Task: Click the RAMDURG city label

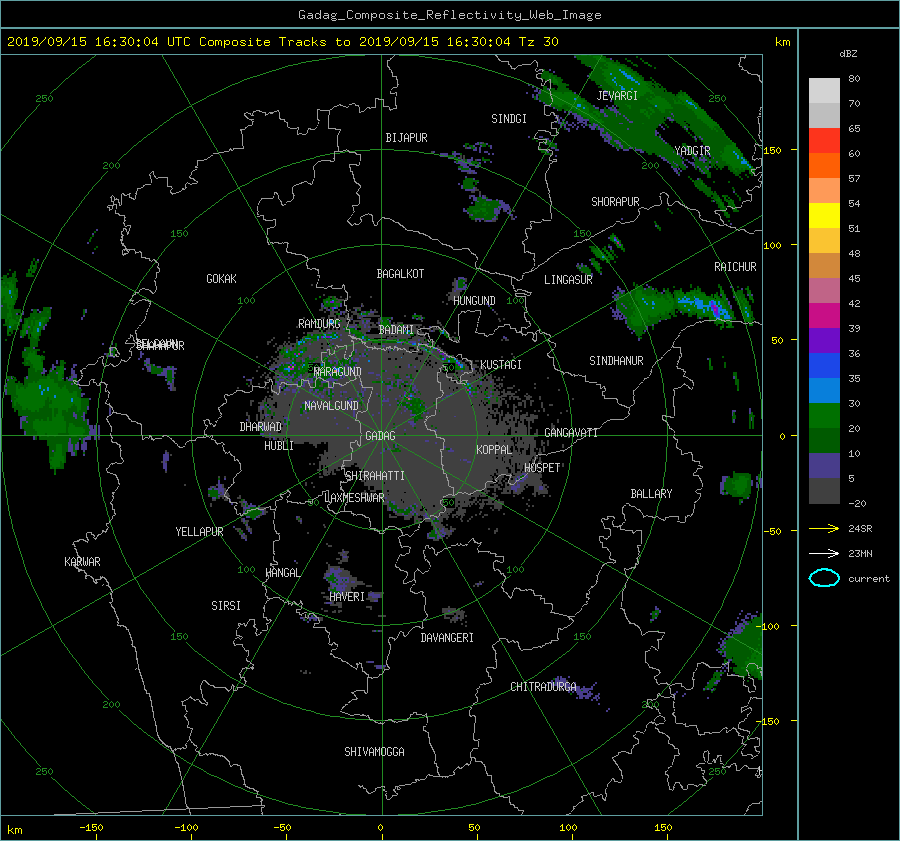Action: [319, 324]
